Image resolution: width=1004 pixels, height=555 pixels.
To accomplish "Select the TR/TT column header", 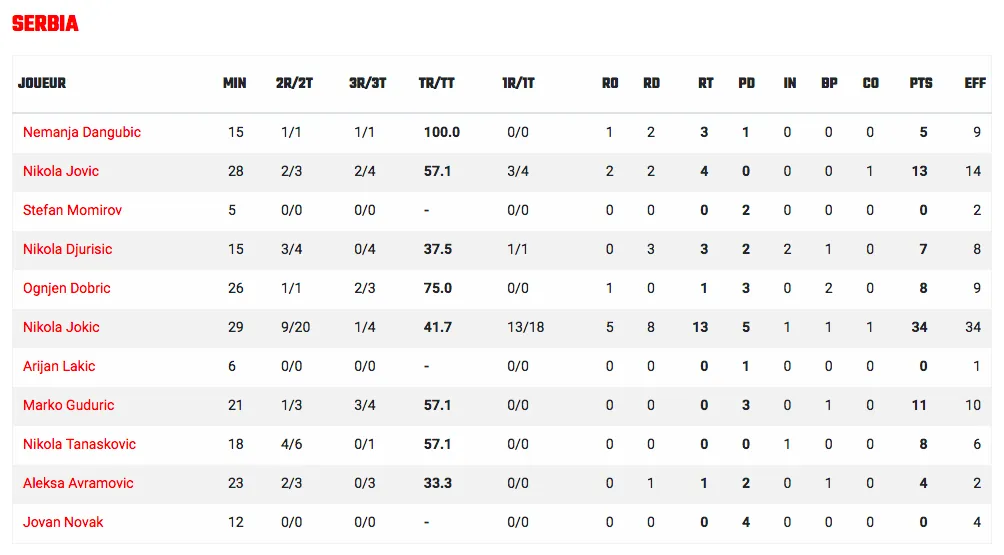I will tap(437, 84).
